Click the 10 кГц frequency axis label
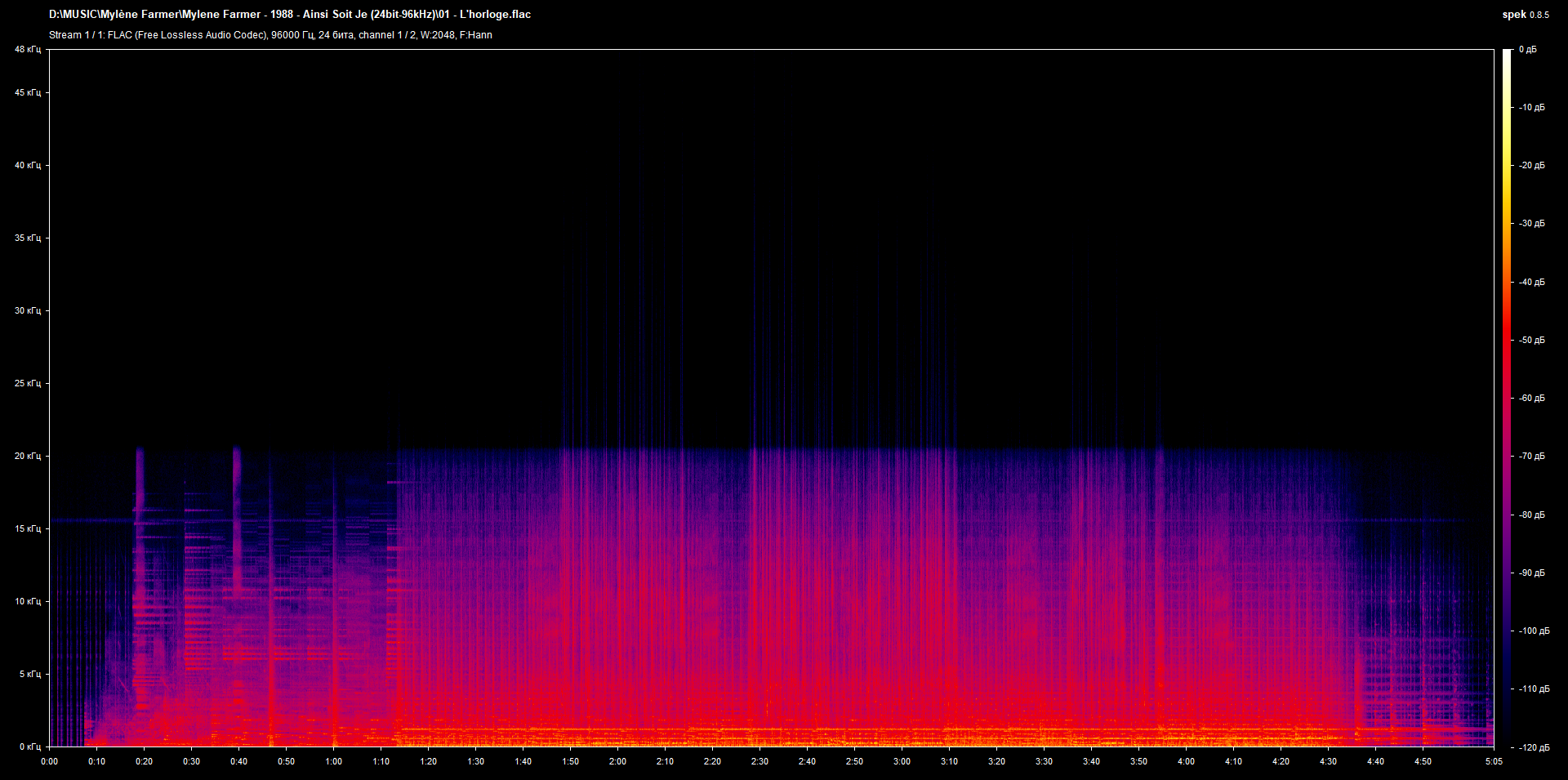The image size is (1568, 780). 28,601
